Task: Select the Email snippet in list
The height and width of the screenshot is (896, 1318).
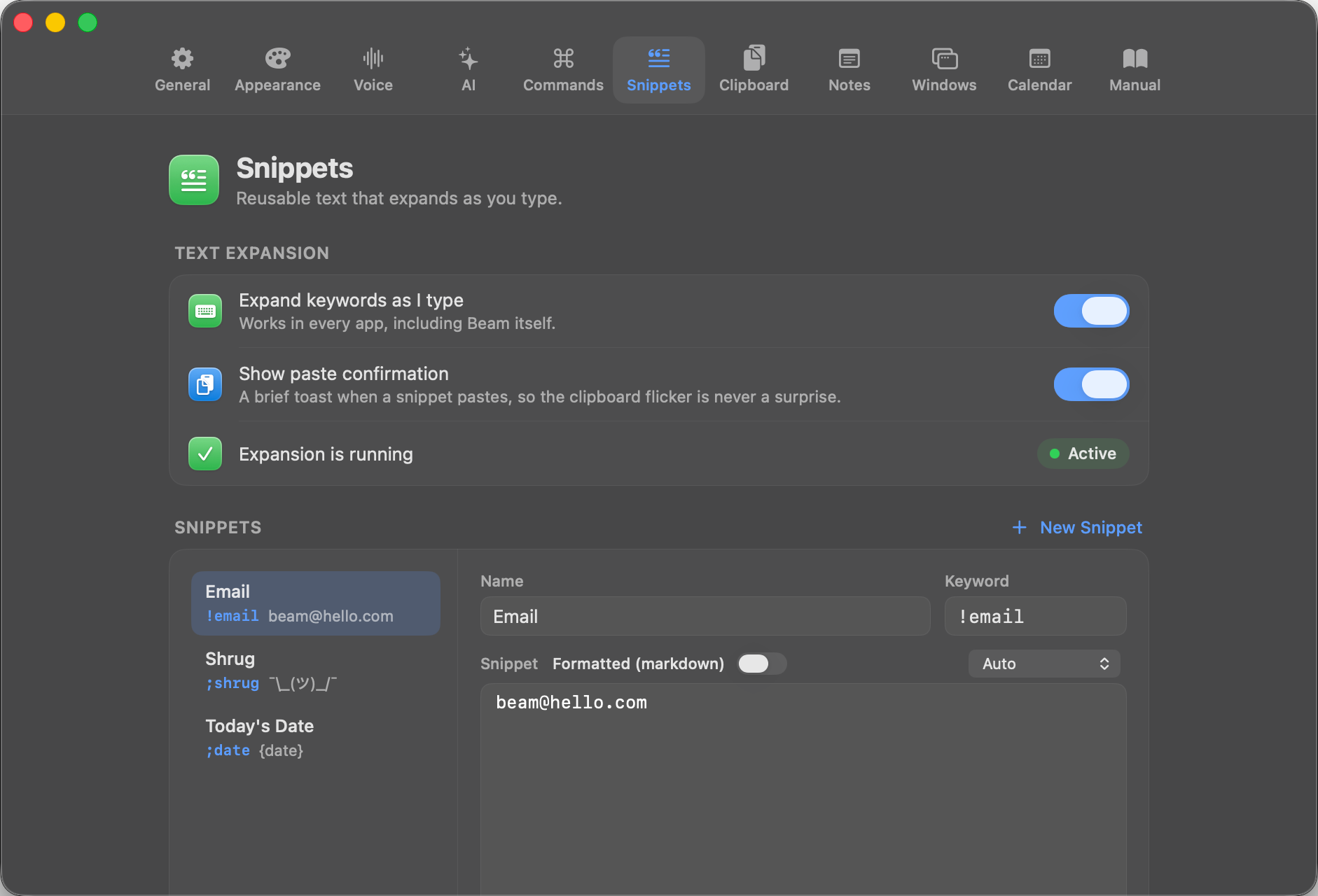Action: click(x=316, y=603)
